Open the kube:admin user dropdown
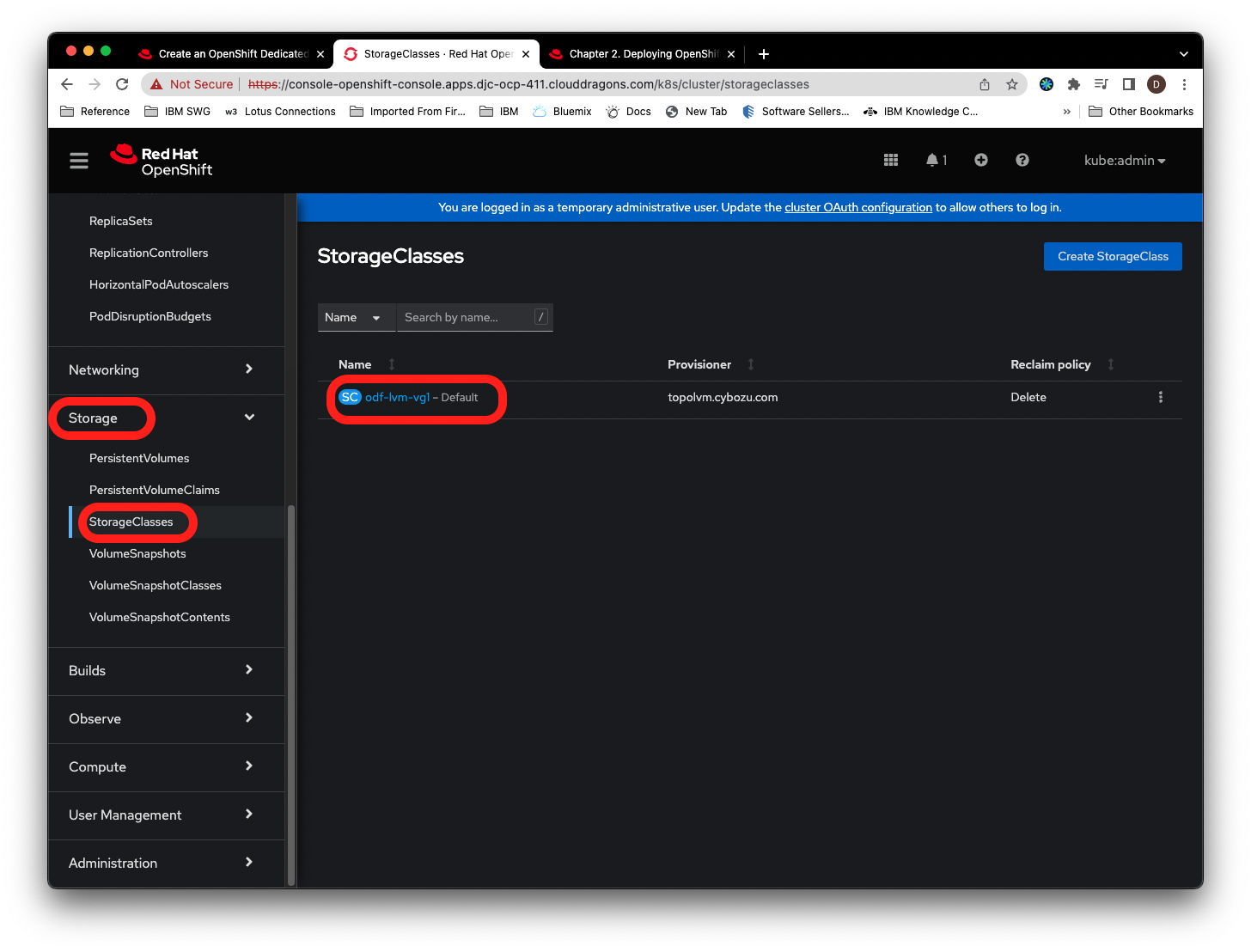Viewport: 1251px width, 952px height. click(x=1125, y=161)
